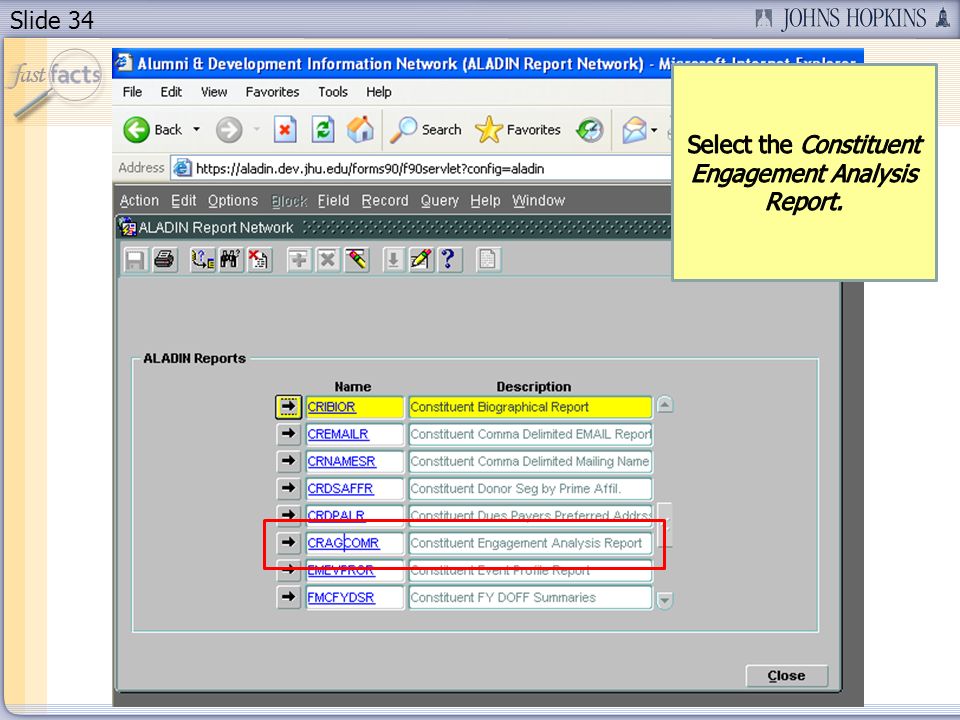Refresh the page with the green arrows icon
Screen dimensions: 960x720
tap(323, 130)
